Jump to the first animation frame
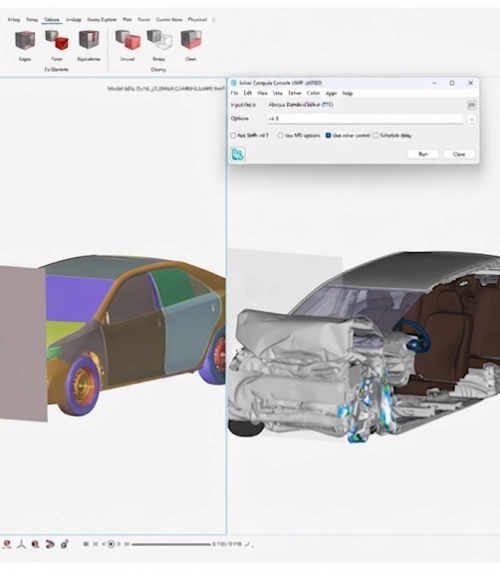 95,544
